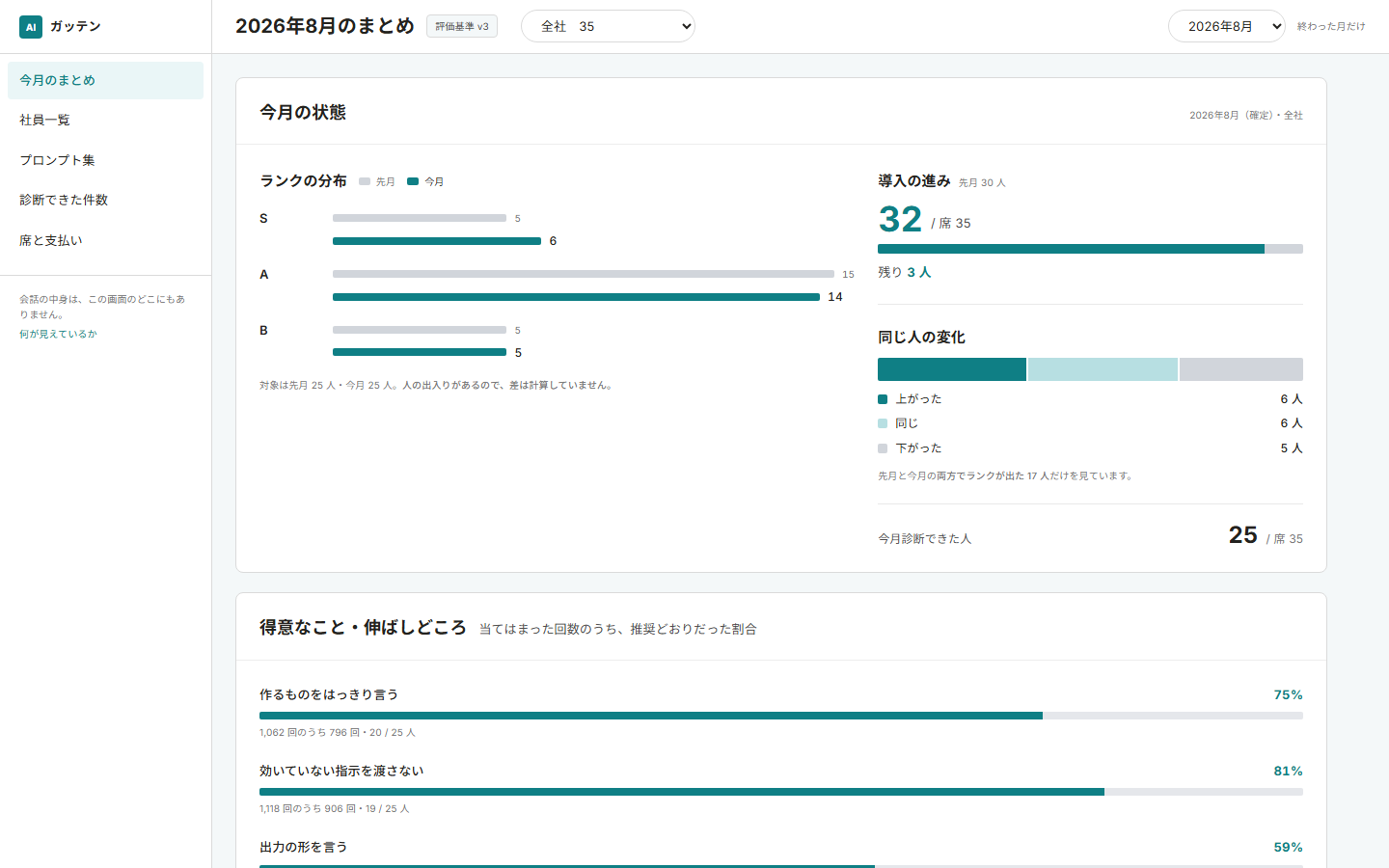Click the 今月 teal legend swatch
This screenshot has width=1389, height=868.
coord(413,181)
